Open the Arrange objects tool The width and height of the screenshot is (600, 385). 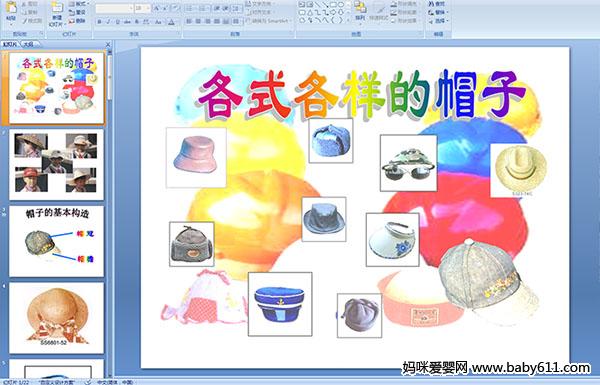(x=360, y=11)
